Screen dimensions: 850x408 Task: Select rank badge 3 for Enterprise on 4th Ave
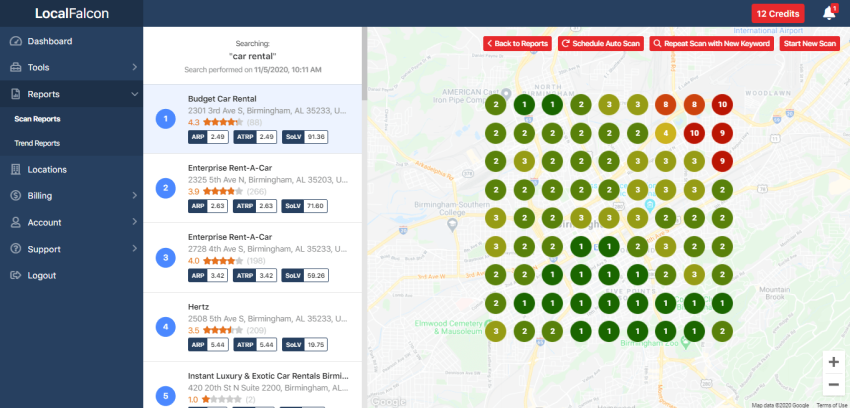(165, 257)
